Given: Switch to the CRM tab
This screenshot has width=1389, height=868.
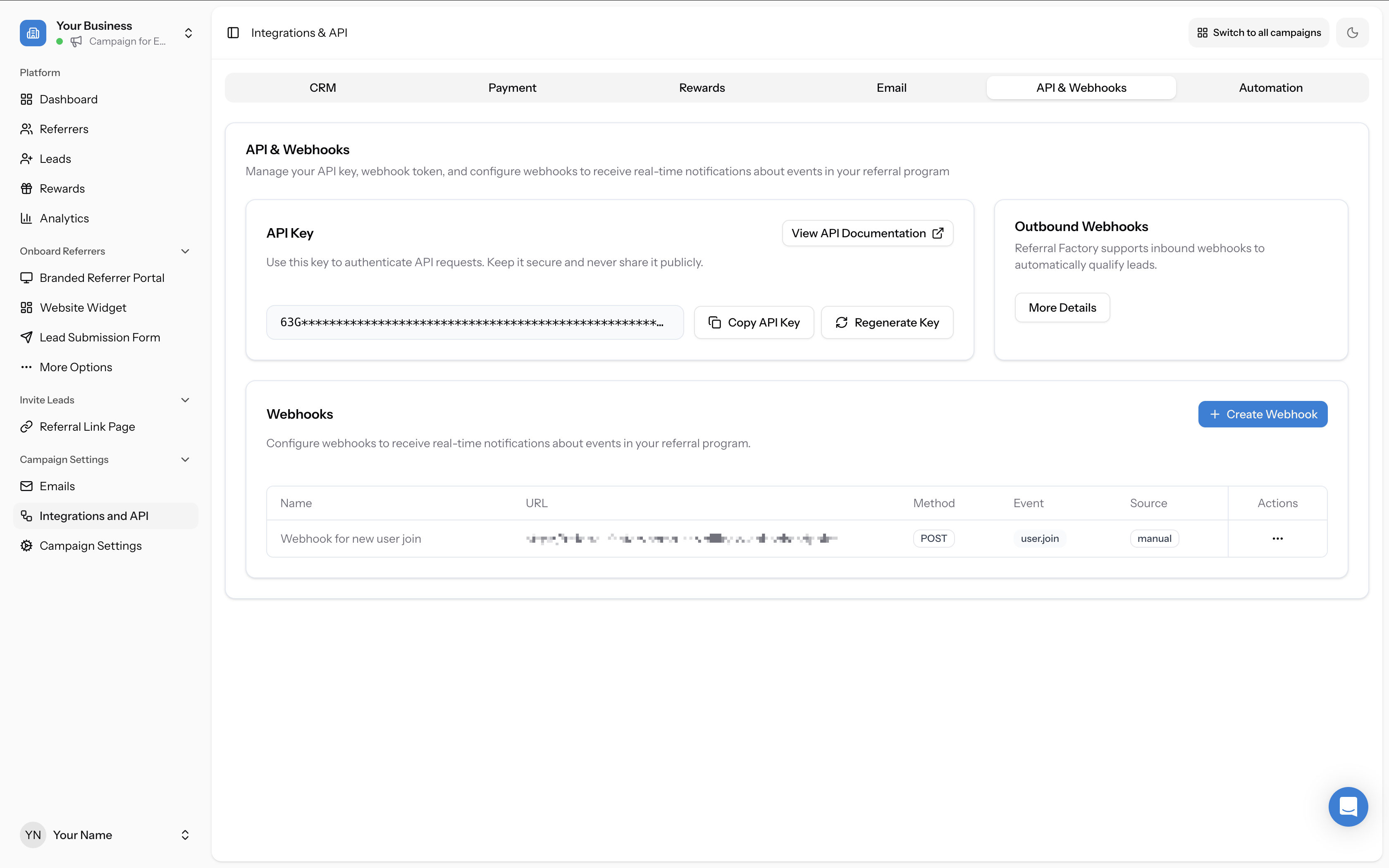Looking at the screenshot, I should pyautogui.click(x=322, y=87).
